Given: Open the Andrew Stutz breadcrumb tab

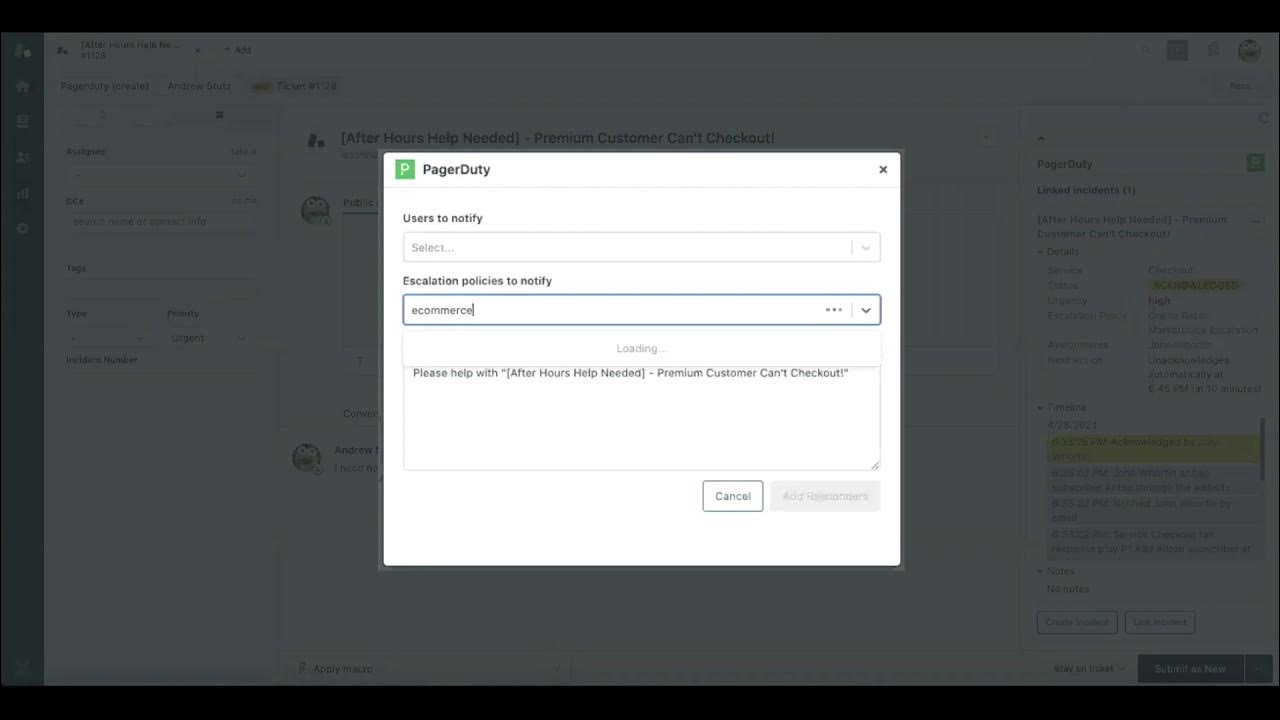Looking at the screenshot, I should point(199,86).
